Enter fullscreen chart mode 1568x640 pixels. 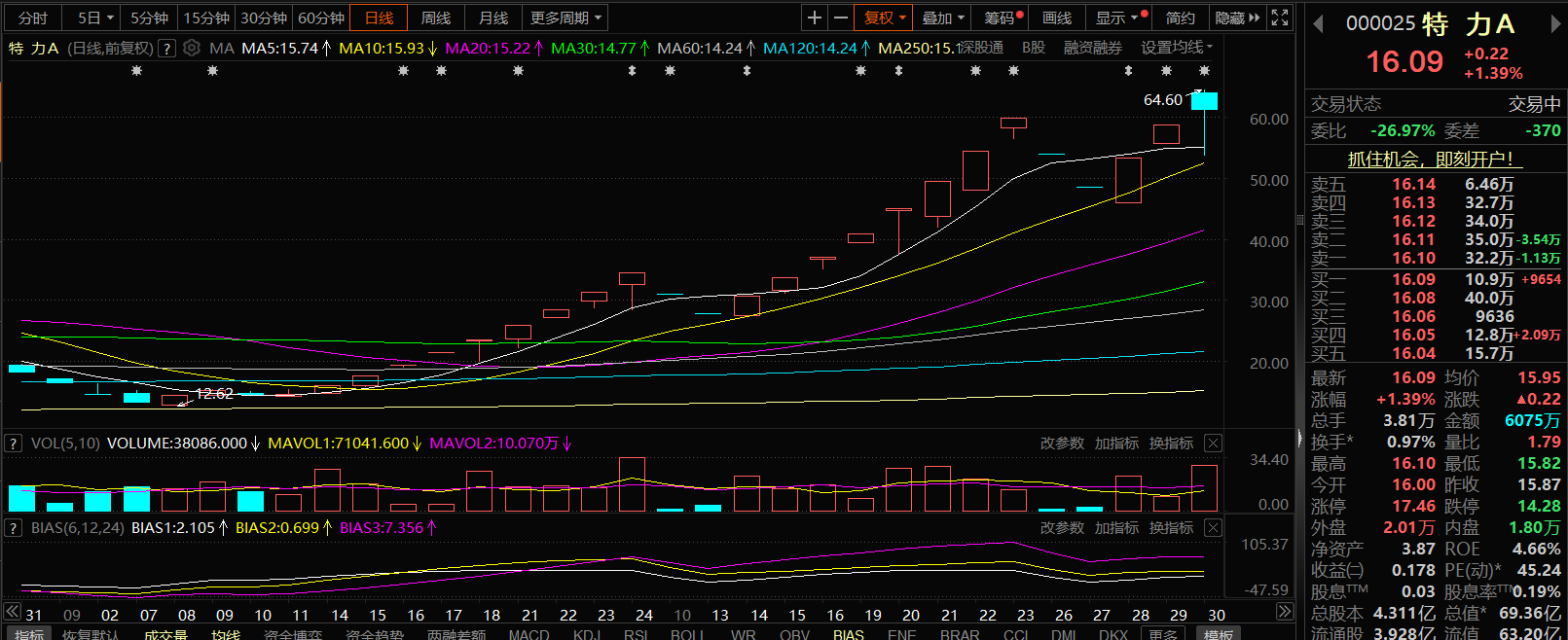tap(1280, 18)
